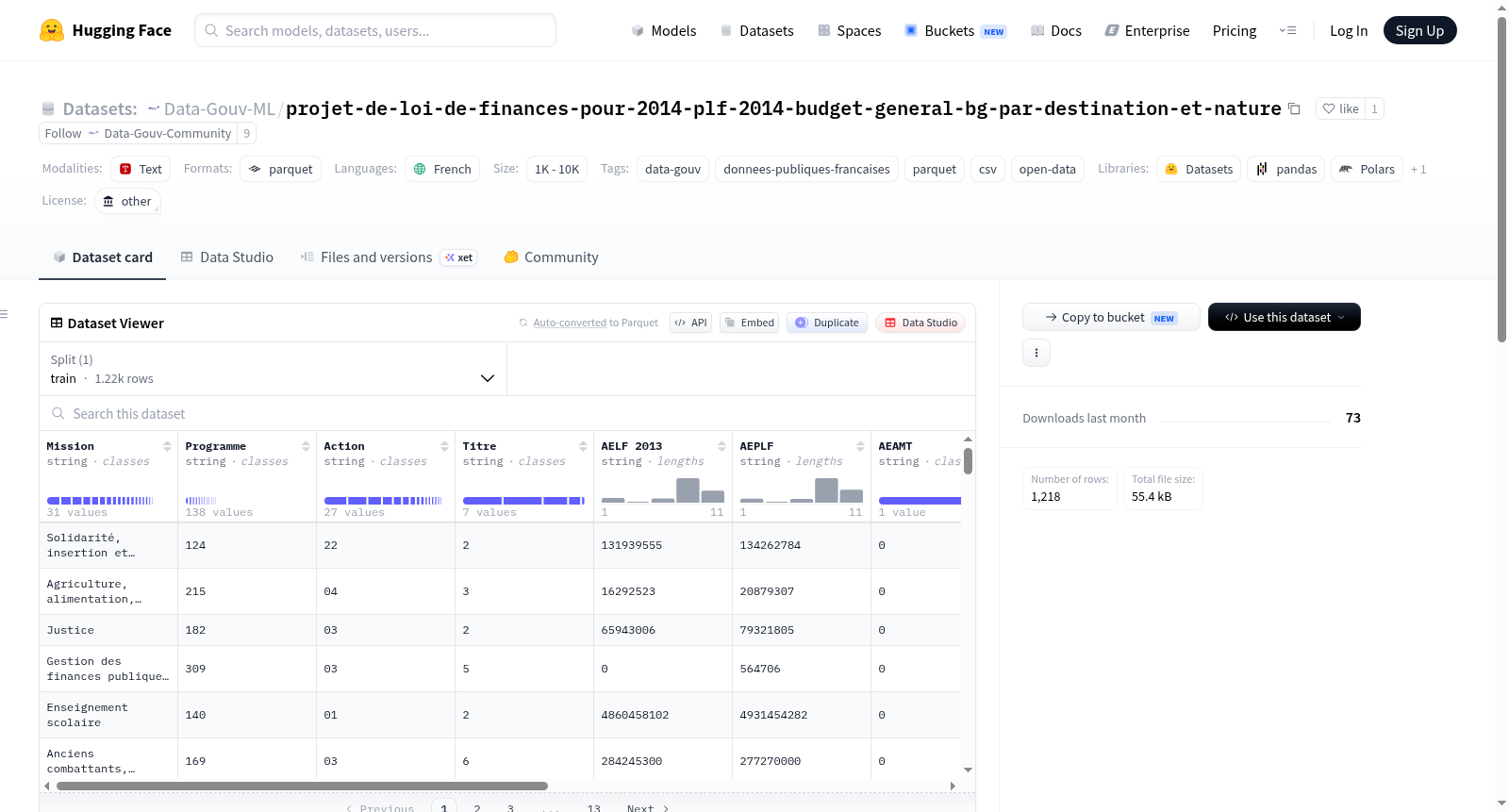The height and width of the screenshot is (812, 1509).
Task: Click the Size 1K - 10K tag
Action: point(556,169)
